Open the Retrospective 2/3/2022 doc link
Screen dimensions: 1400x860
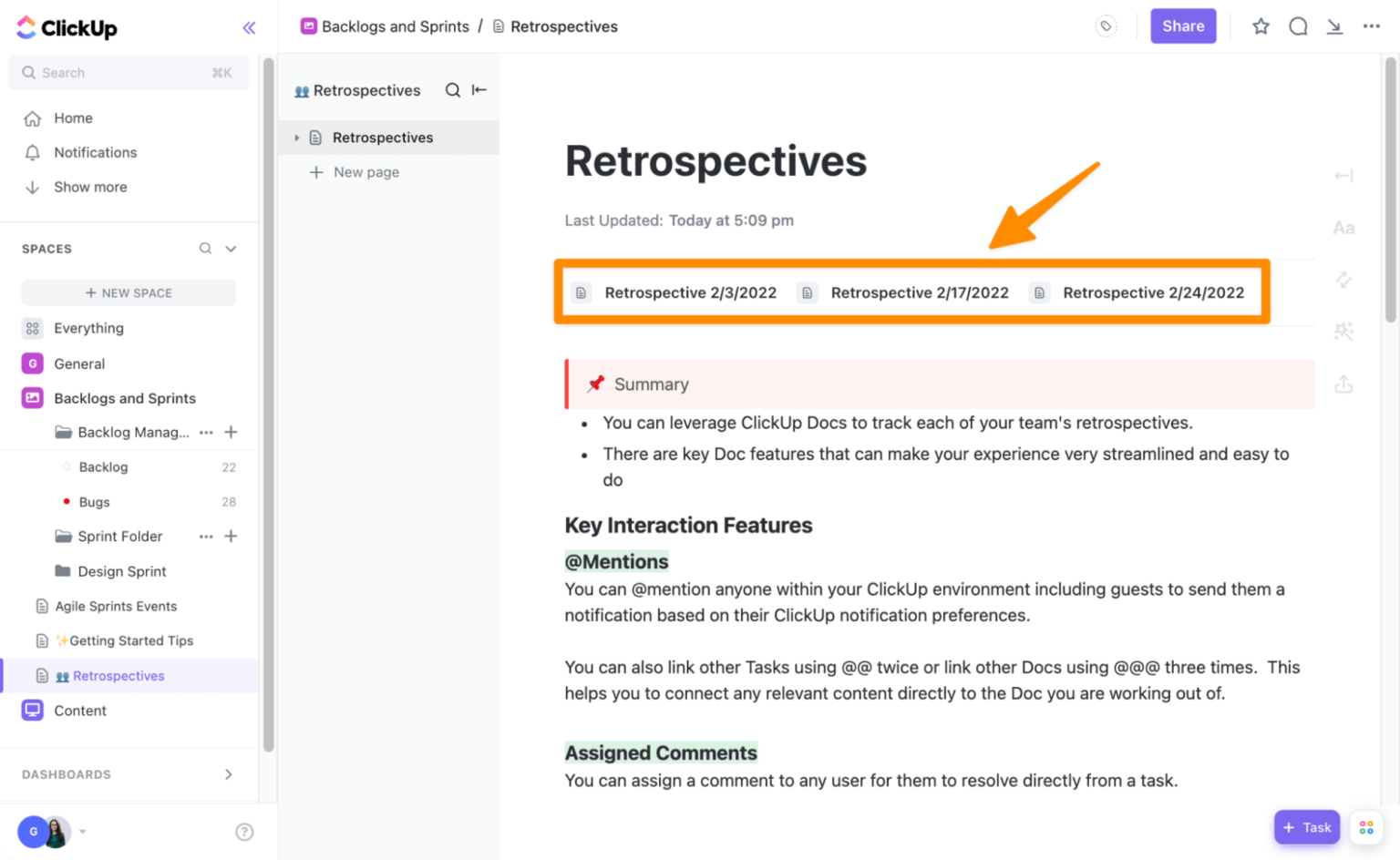pos(690,292)
